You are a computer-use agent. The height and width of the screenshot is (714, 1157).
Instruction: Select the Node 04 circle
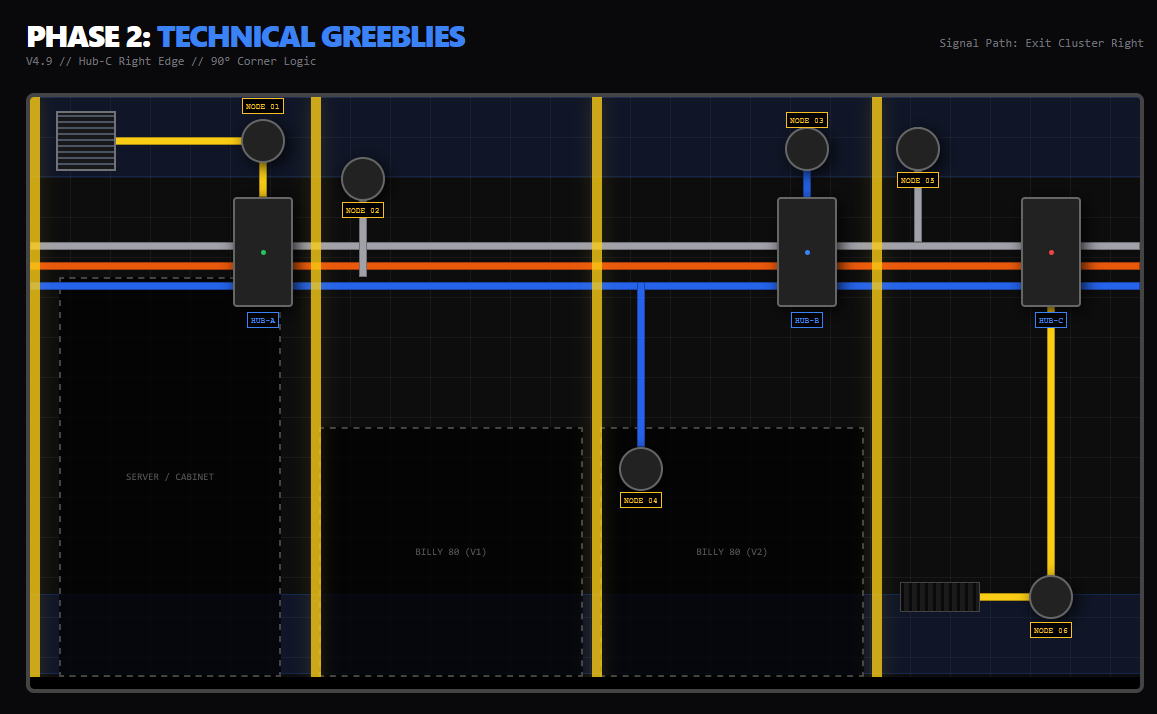641,469
